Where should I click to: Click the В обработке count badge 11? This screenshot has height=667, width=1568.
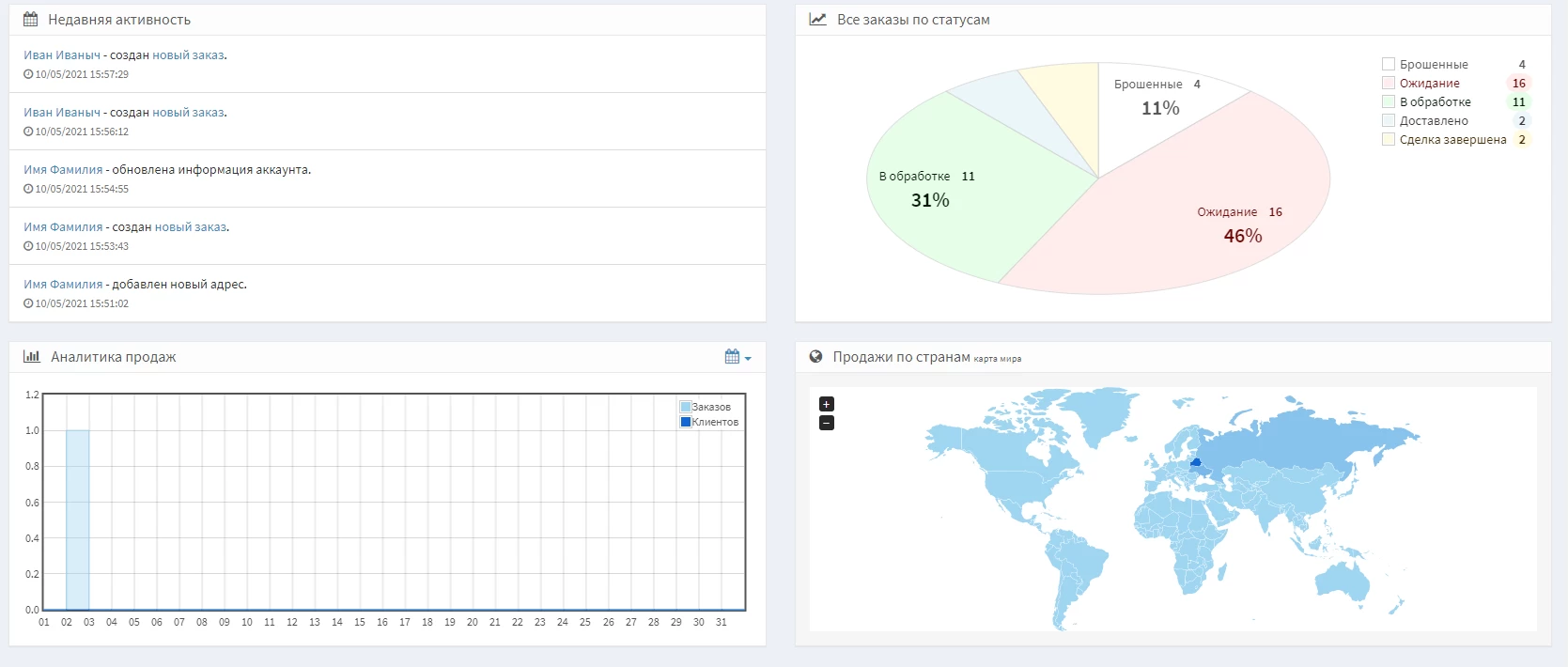[1519, 101]
